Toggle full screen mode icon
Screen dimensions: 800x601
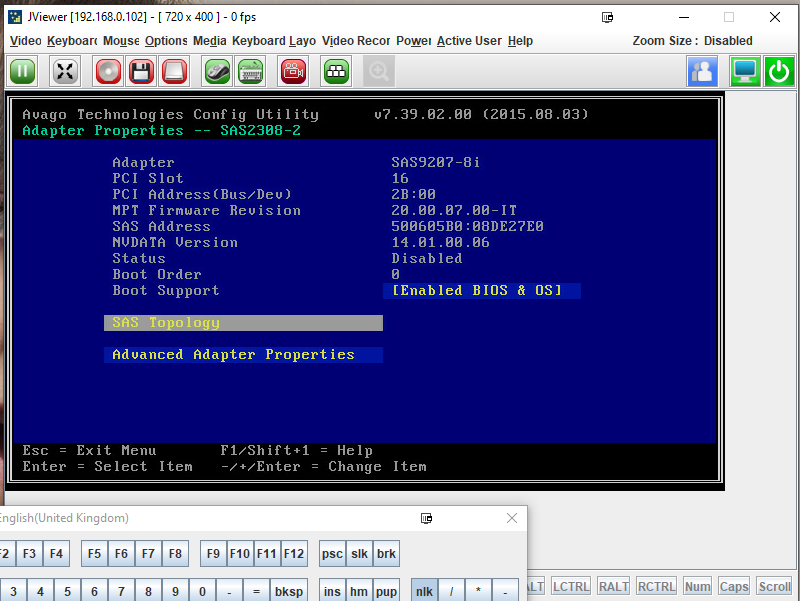[65, 71]
